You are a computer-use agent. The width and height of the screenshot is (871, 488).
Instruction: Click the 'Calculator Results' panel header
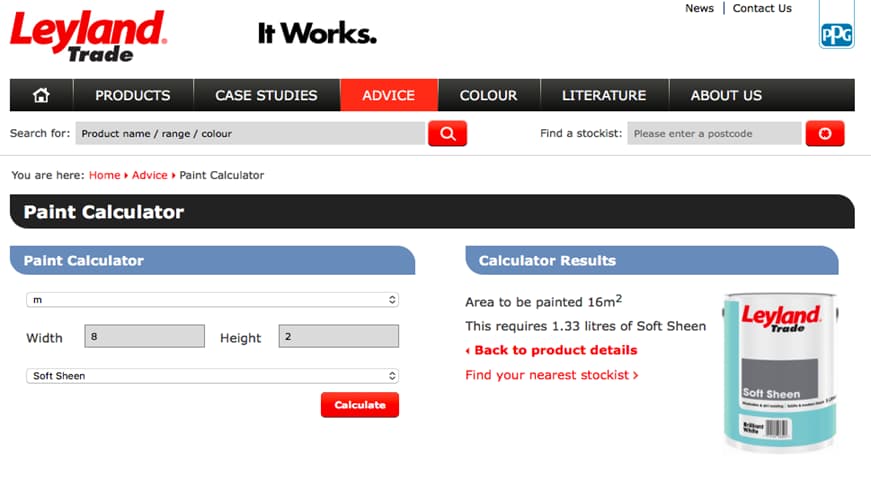tap(652, 260)
